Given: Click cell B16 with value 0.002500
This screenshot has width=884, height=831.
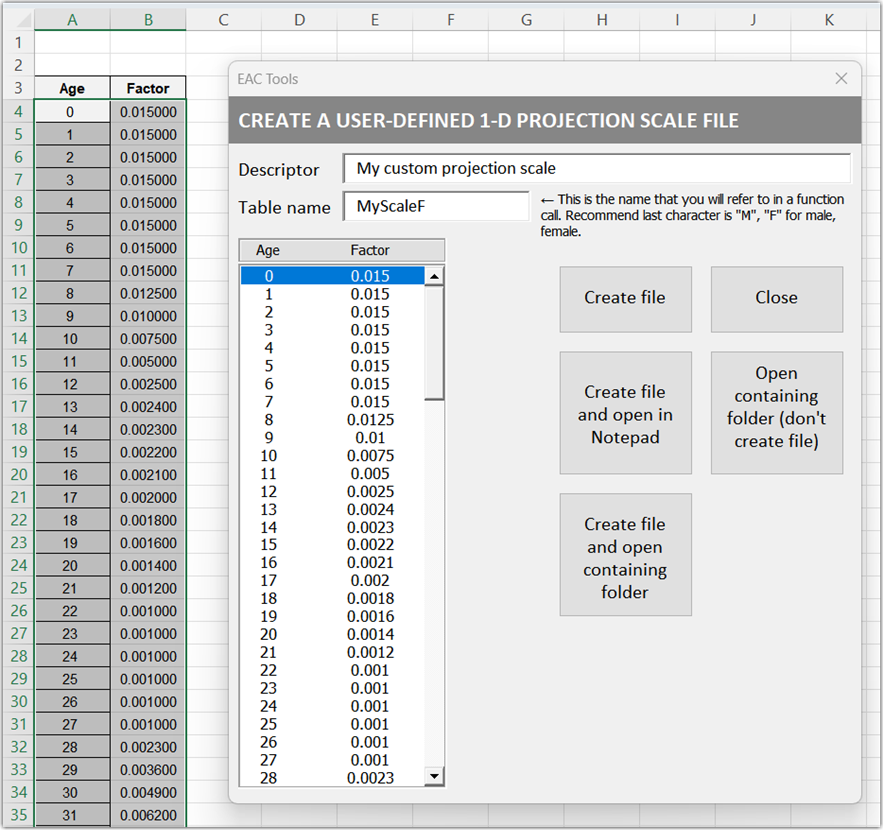Looking at the screenshot, I should pyautogui.click(x=148, y=384).
